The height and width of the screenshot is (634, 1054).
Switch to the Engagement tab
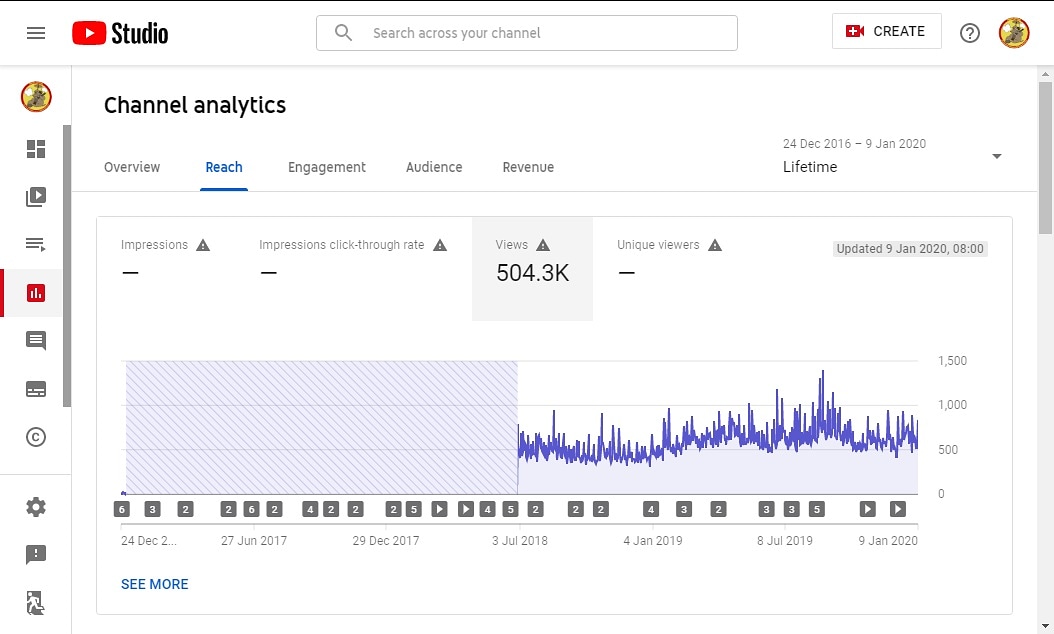(x=327, y=167)
